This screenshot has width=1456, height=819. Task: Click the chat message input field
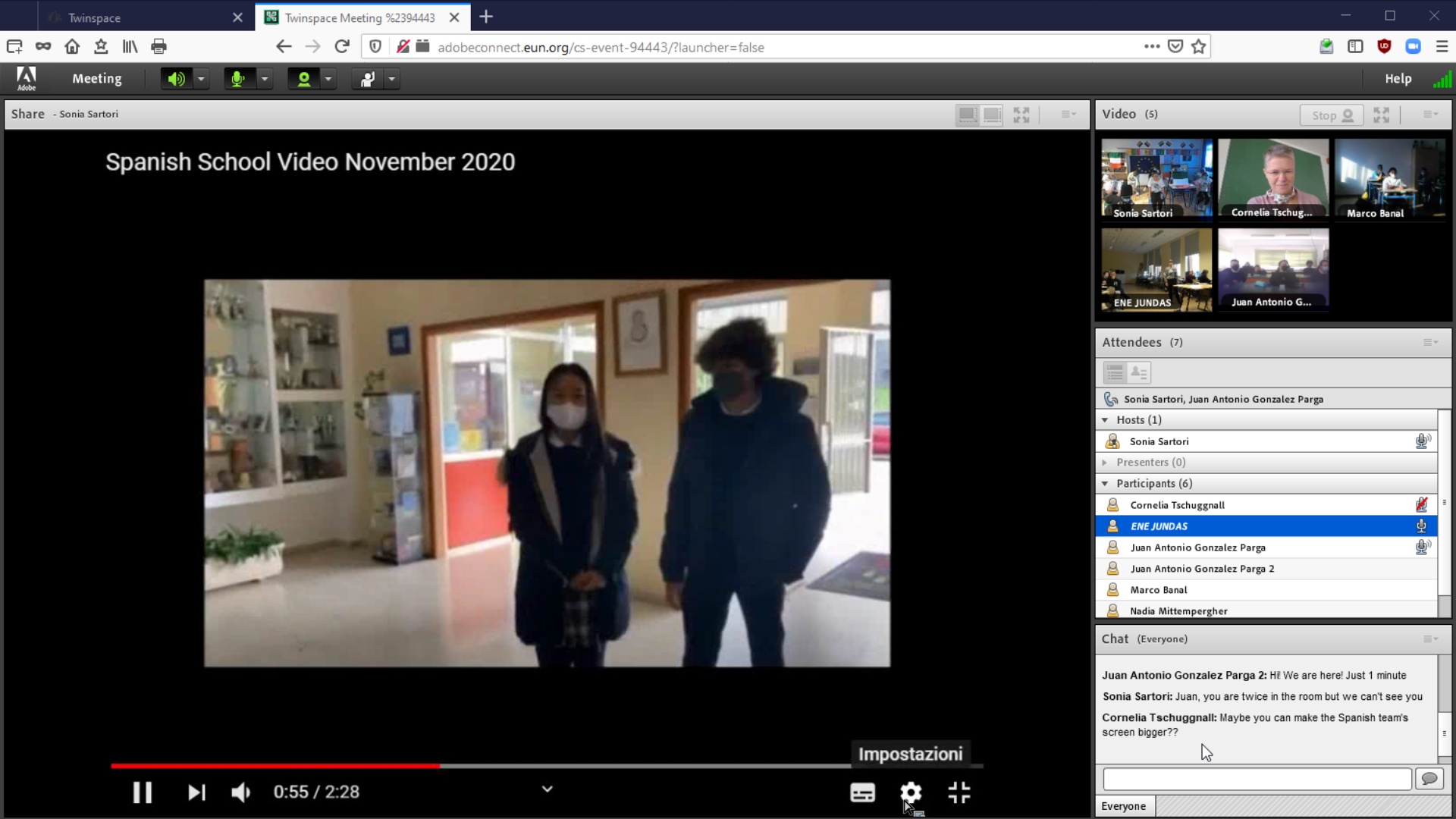1257,779
